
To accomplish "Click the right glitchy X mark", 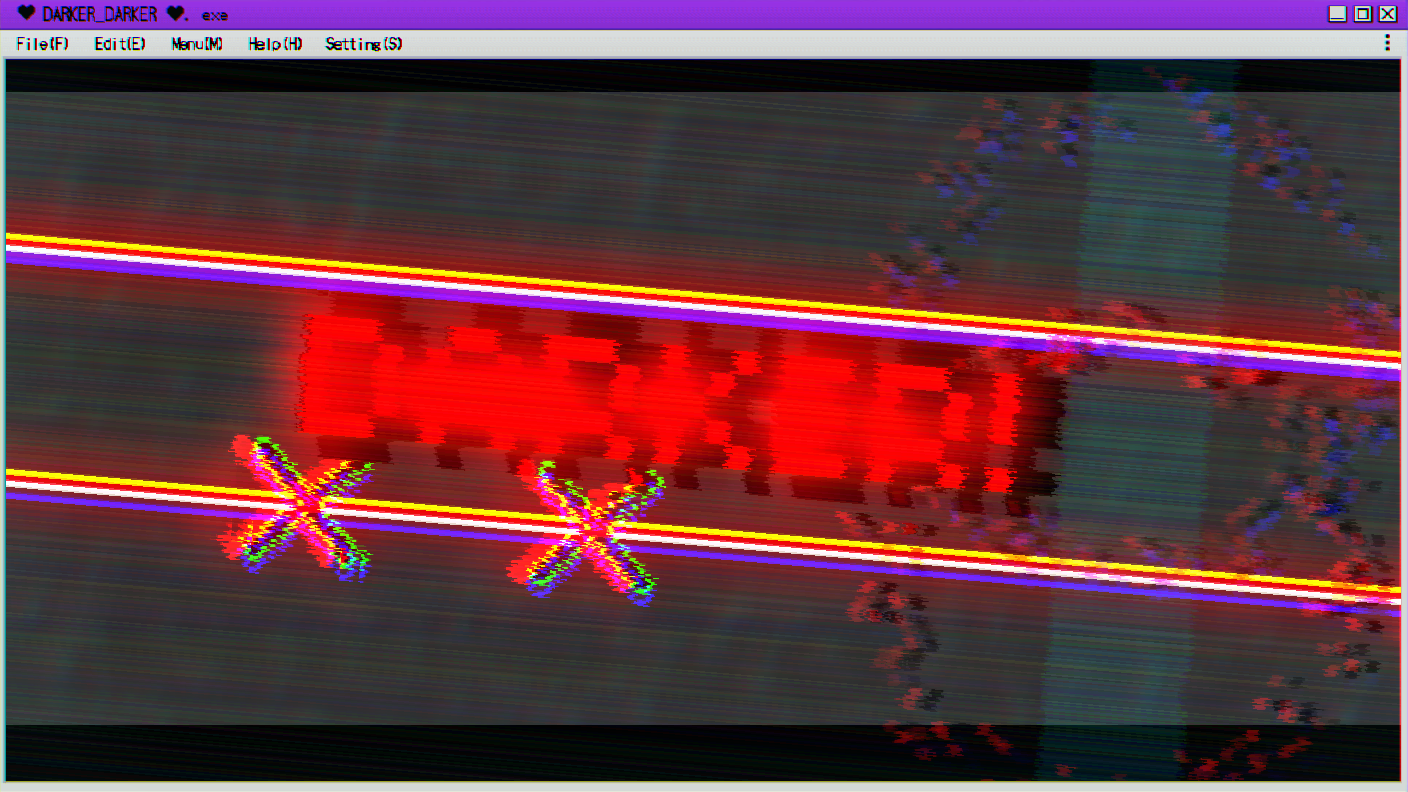I will [587, 532].
